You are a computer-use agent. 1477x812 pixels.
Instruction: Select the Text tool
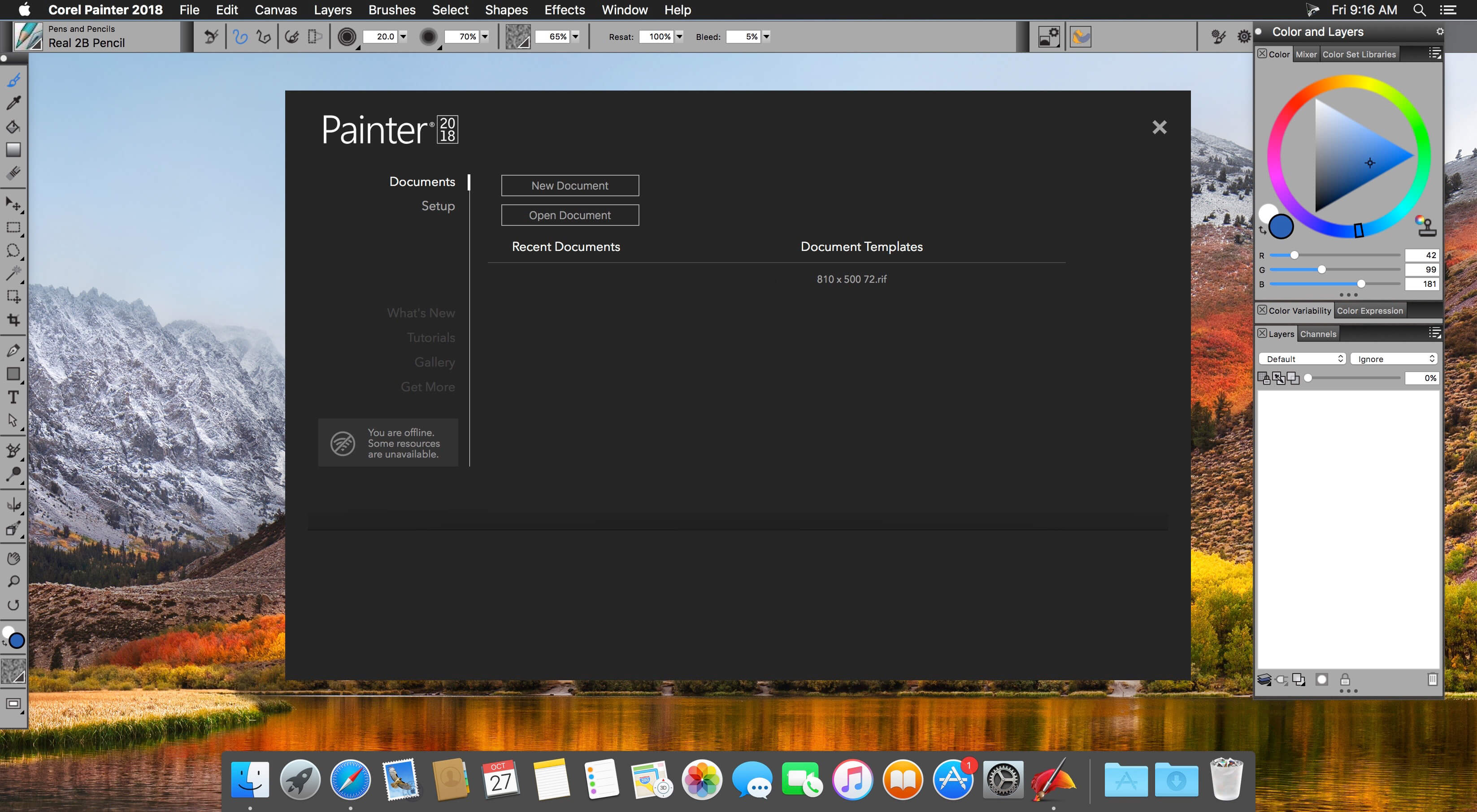point(14,397)
